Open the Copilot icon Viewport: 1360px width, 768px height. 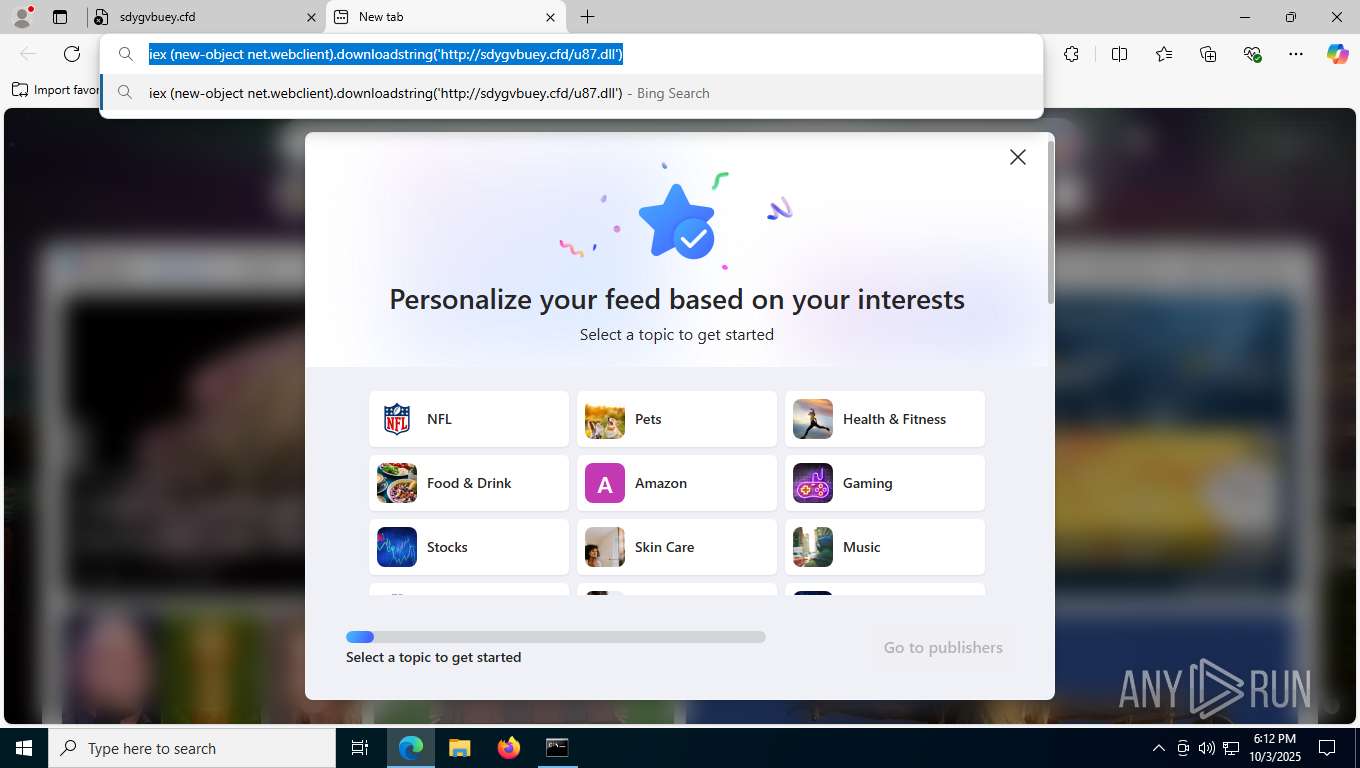1338,54
